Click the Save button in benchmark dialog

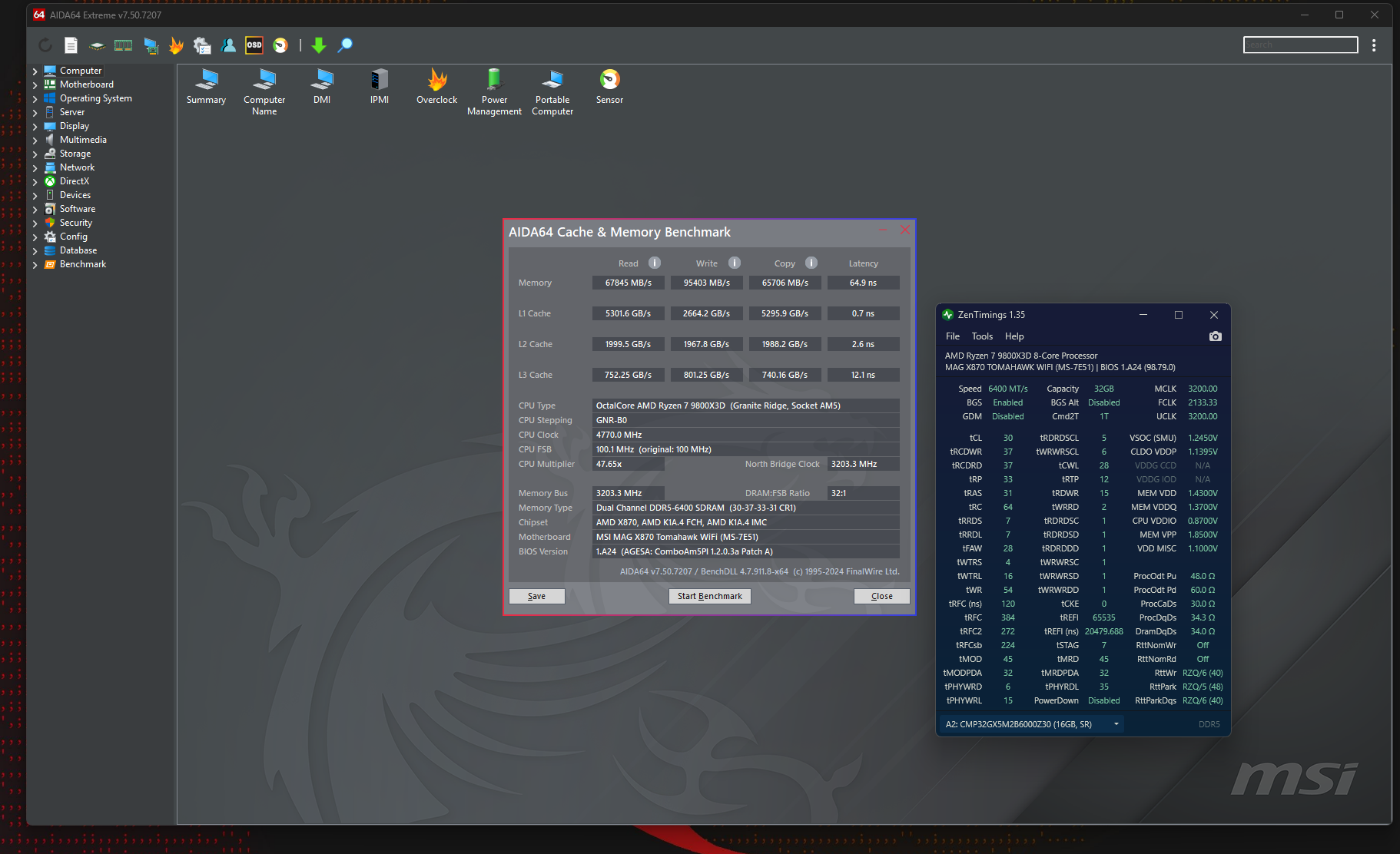click(537, 596)
